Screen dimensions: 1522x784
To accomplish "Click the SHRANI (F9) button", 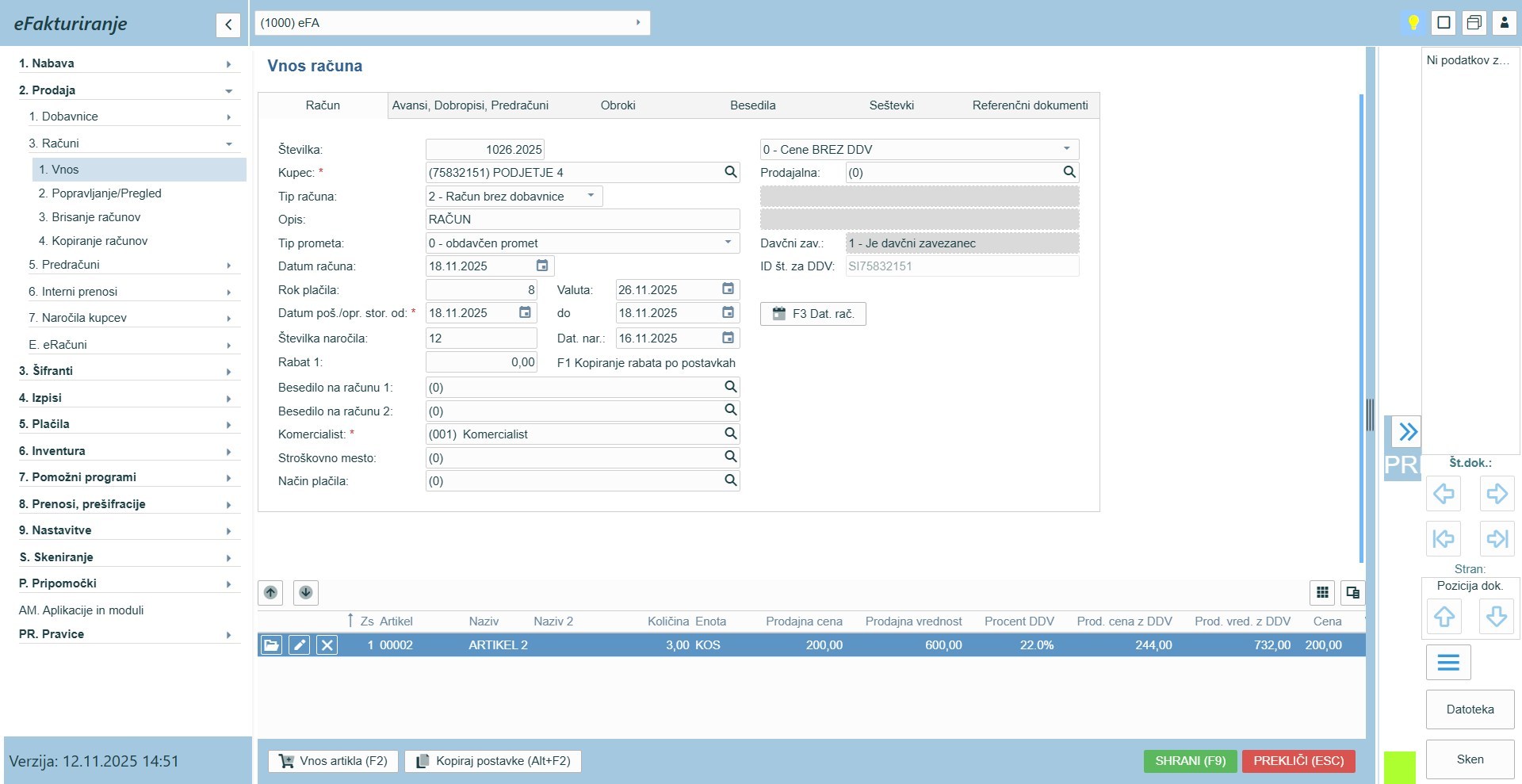I will 1190,761.
